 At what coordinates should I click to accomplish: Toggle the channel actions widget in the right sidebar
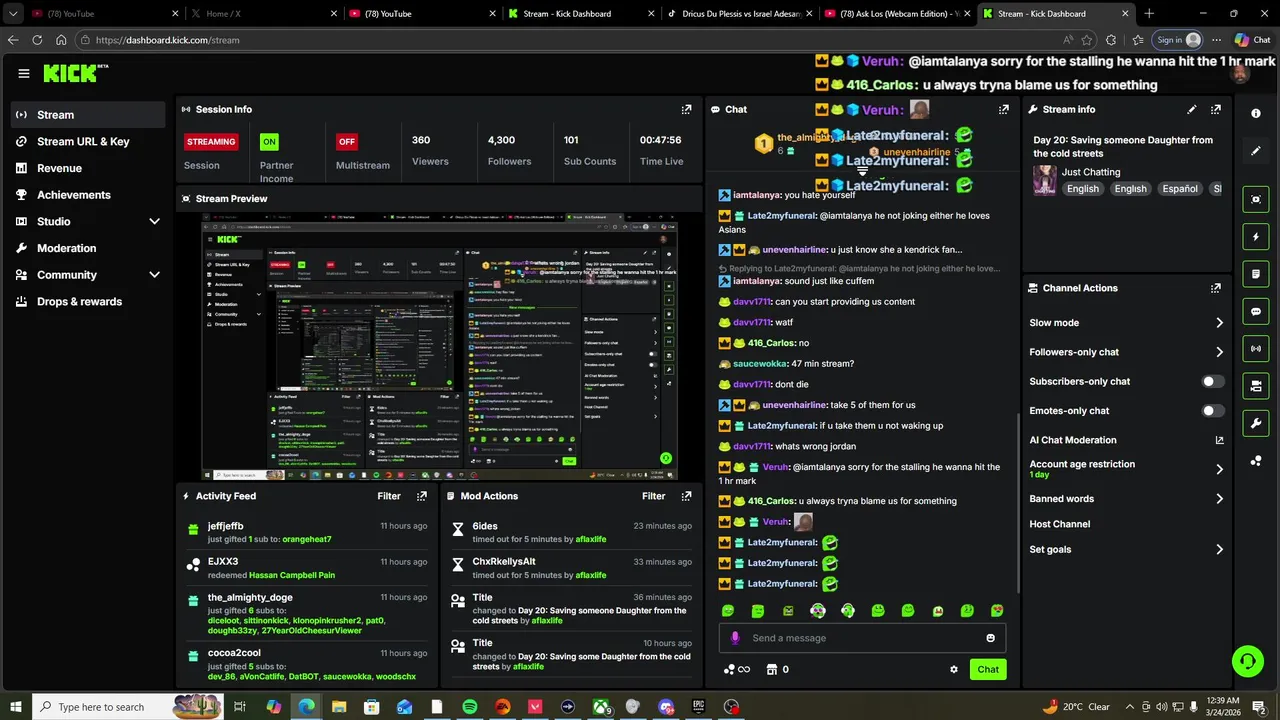coord(1256,386)
